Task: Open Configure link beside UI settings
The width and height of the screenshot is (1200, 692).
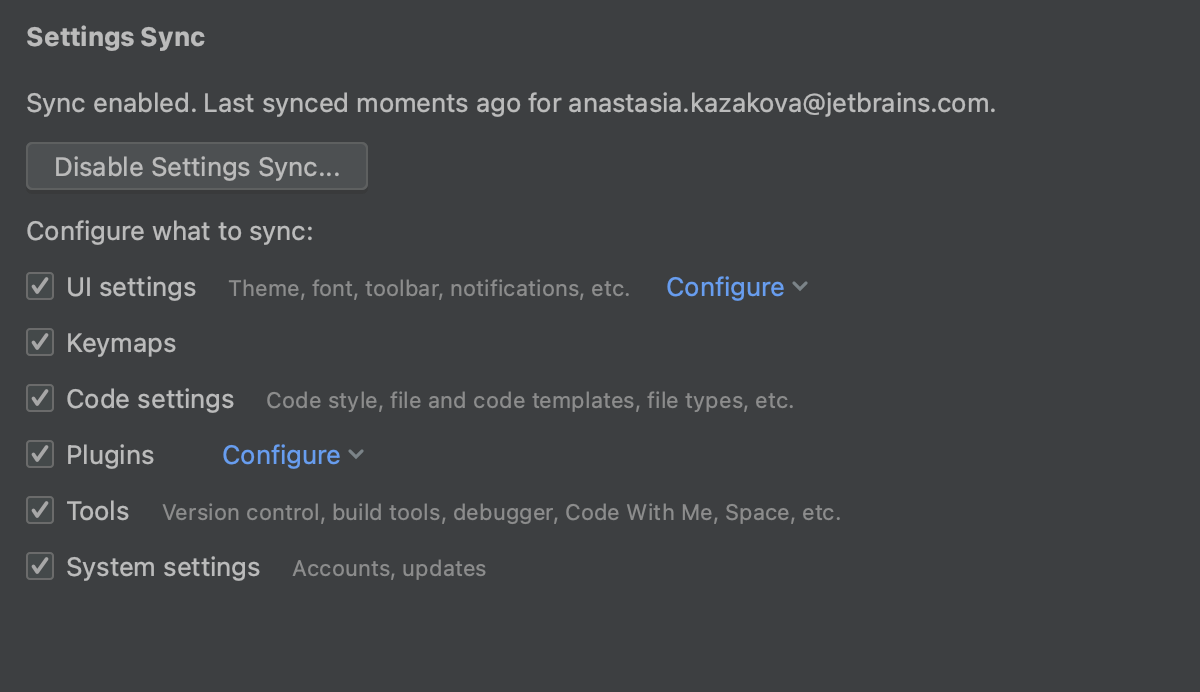Action: [x=725, y=287]
